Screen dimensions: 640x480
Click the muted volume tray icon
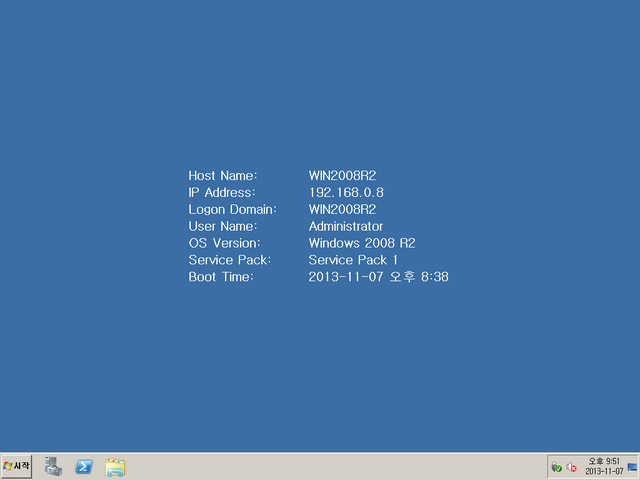coord(571,467)
